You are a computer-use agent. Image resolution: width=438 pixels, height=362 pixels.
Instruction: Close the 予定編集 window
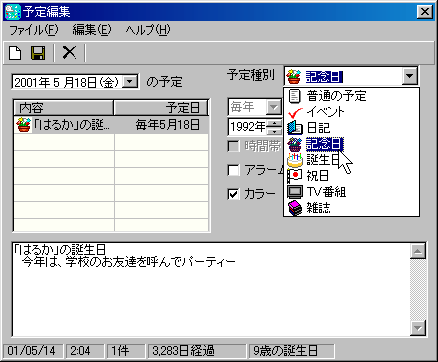[x=425, y=12]
